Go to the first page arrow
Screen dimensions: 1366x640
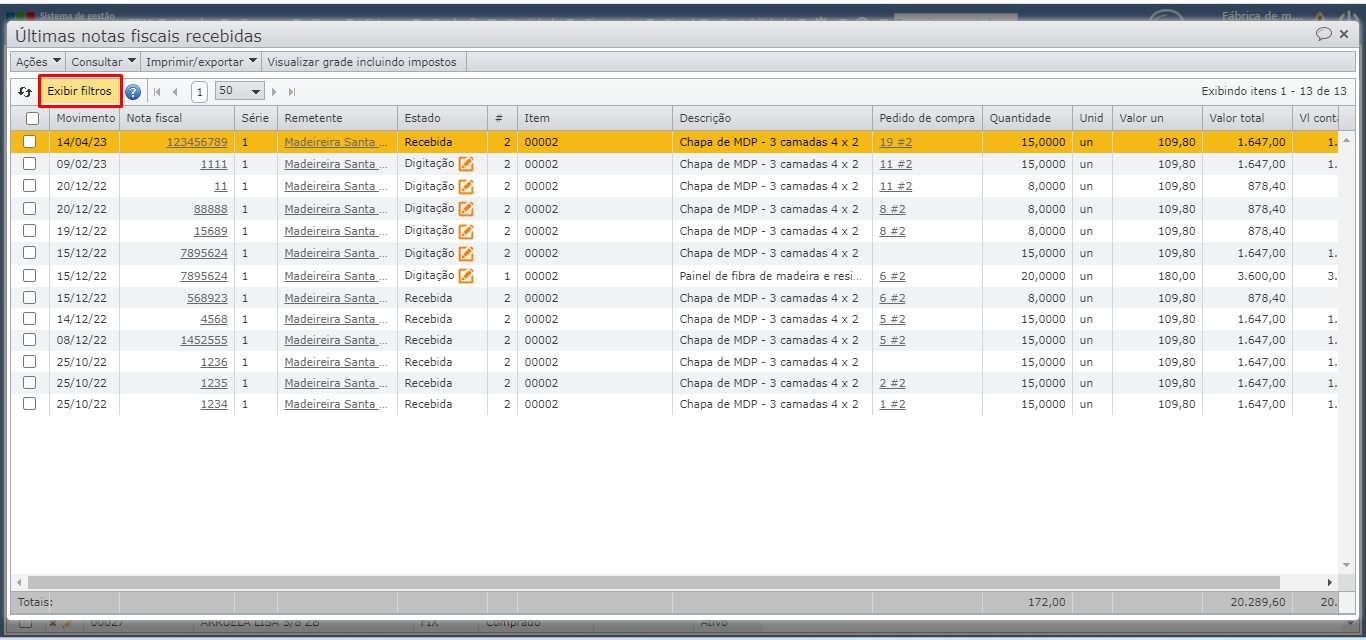[x=157, y=92]
